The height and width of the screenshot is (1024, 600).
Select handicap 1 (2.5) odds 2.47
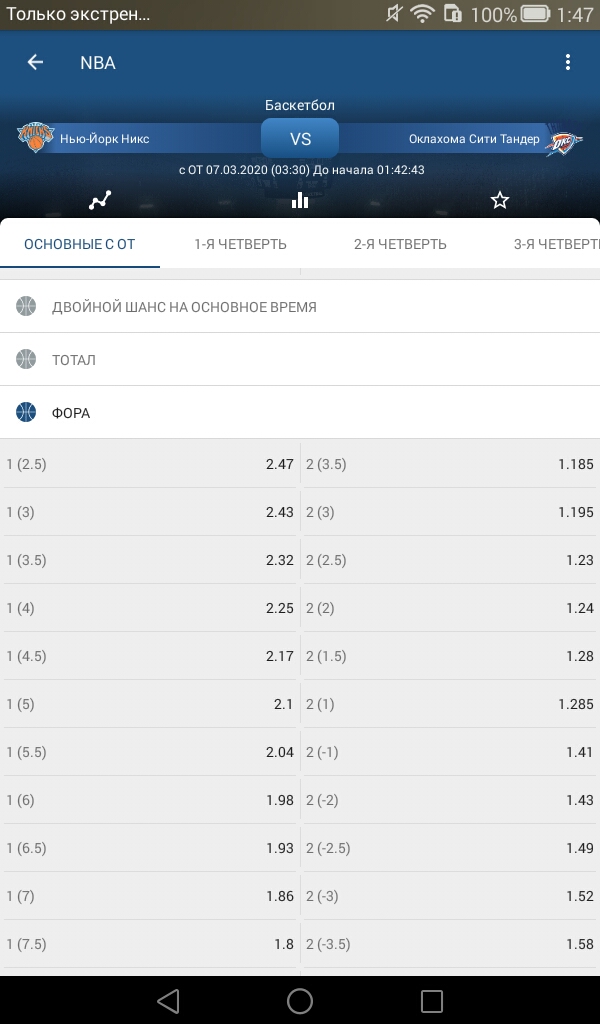150,464
